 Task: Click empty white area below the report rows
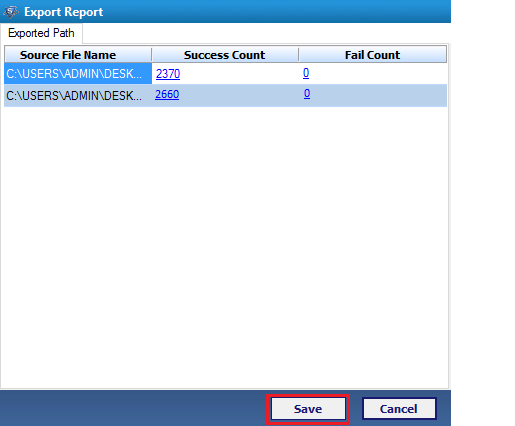225,247
